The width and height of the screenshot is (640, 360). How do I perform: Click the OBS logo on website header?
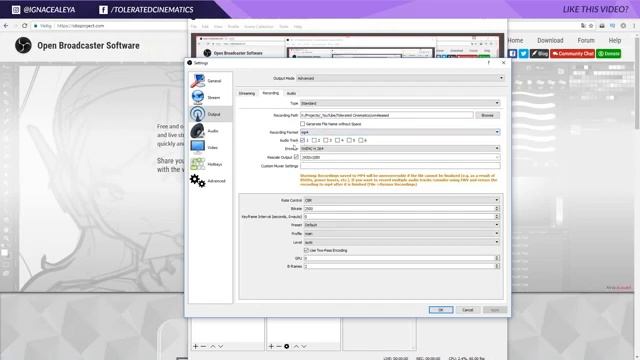23,45
